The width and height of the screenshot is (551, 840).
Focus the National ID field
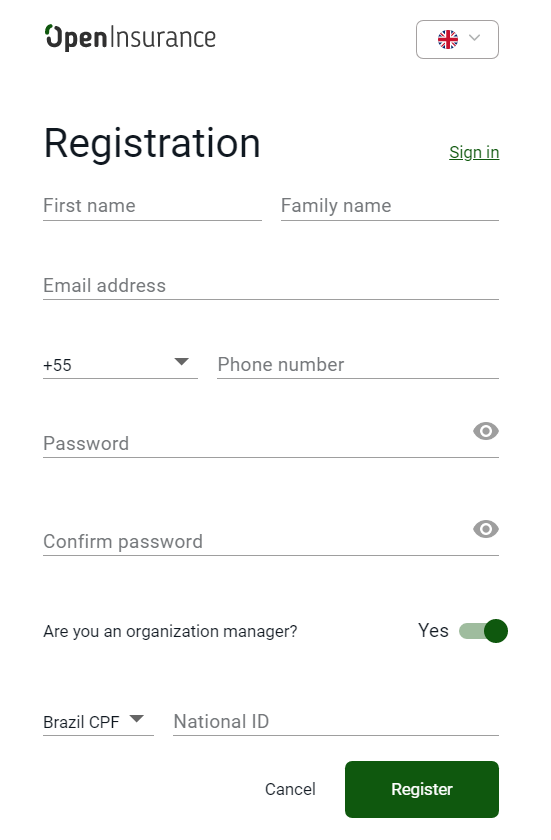click(336, 722)
